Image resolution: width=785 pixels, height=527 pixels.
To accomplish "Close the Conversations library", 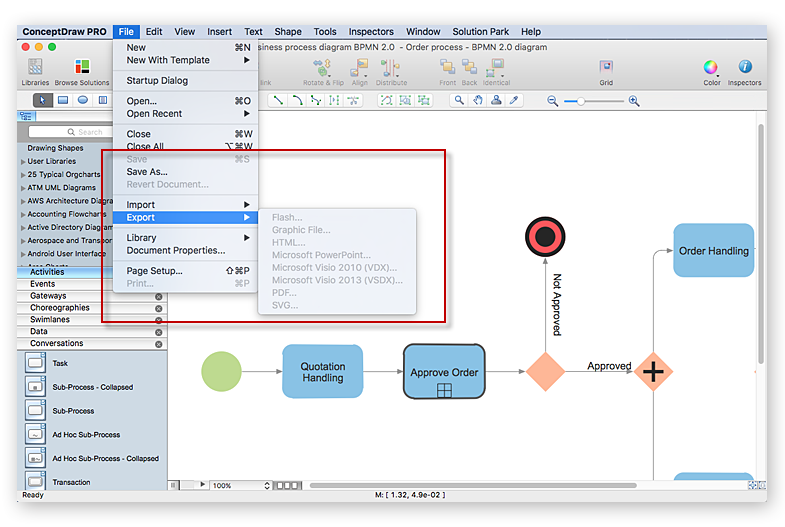I will click(158, 344).
